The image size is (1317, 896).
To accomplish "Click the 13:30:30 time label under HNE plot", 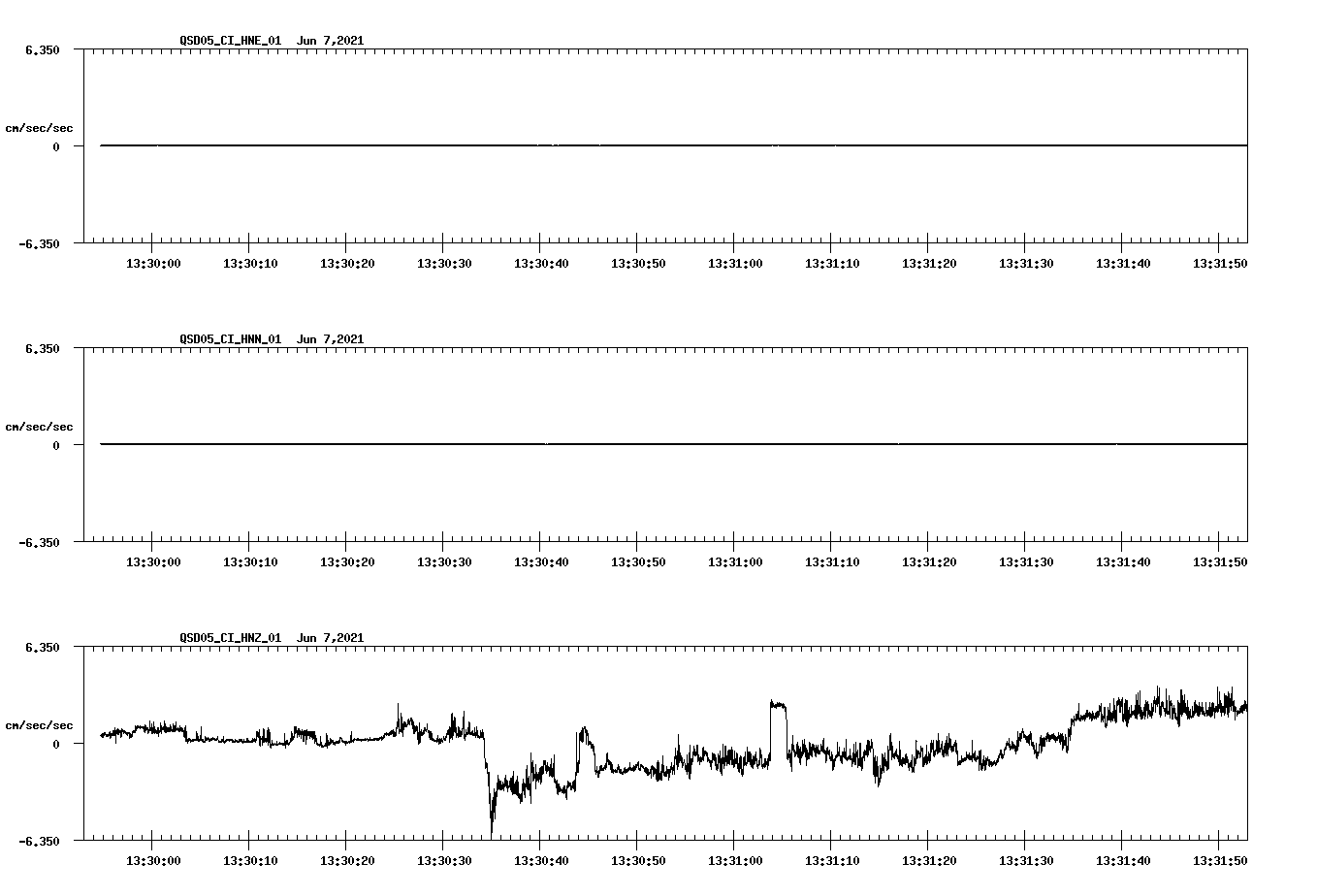I will click(444, 264).
